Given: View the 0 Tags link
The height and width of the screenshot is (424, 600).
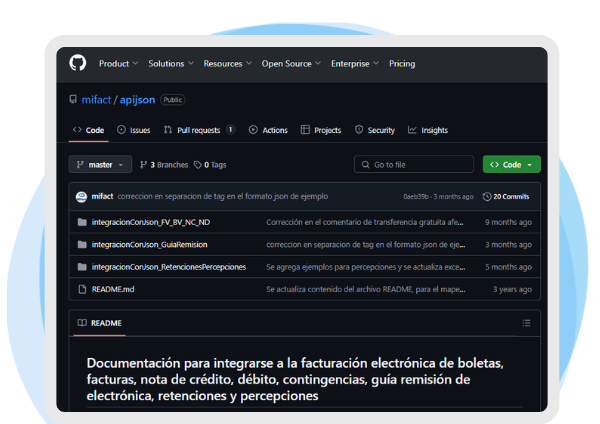Looking at the screenshot, I should tap(210, 165).
